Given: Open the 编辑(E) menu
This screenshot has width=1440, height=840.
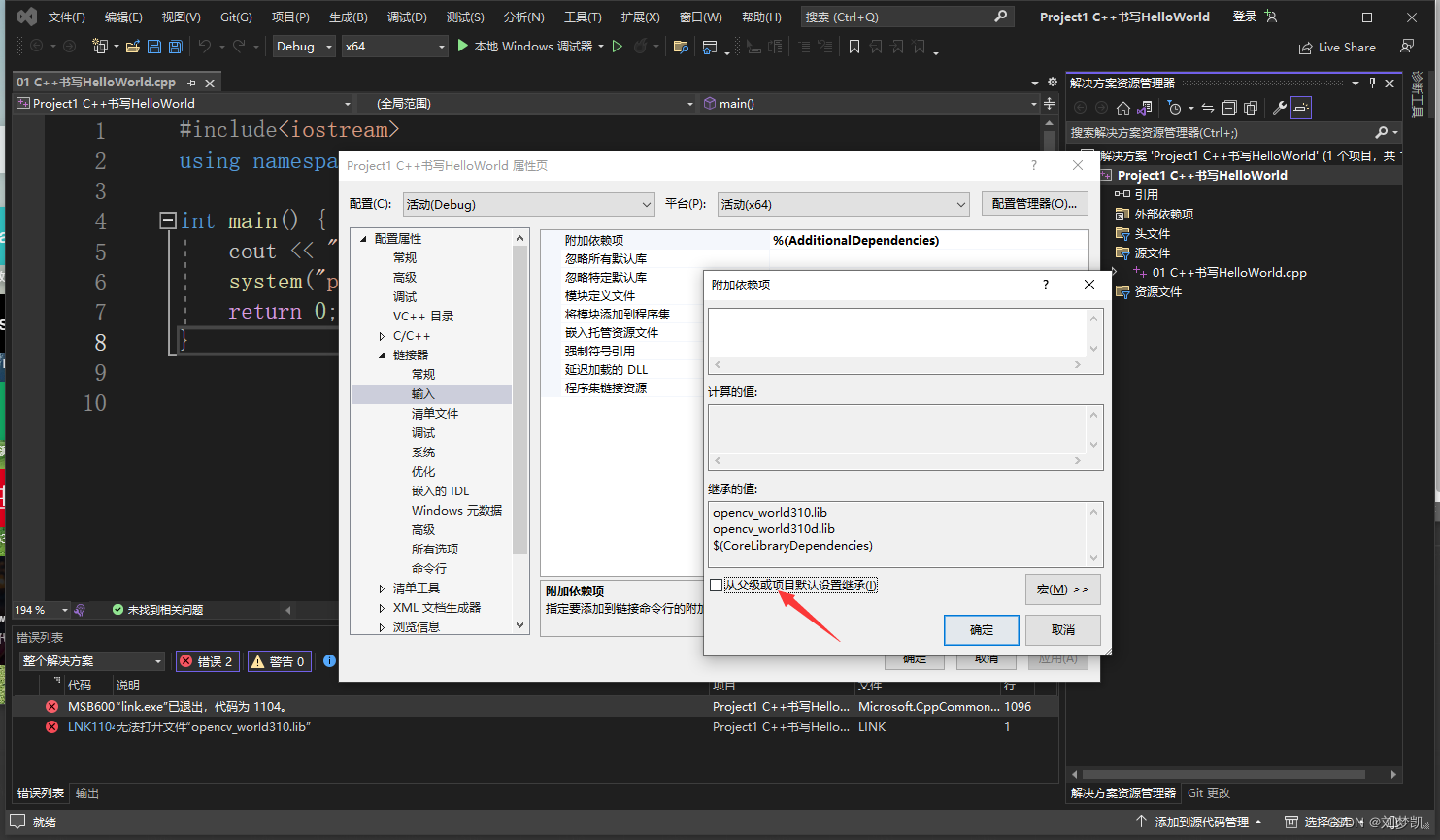Looking at the screenshot, I should click(x=123, y=17).
